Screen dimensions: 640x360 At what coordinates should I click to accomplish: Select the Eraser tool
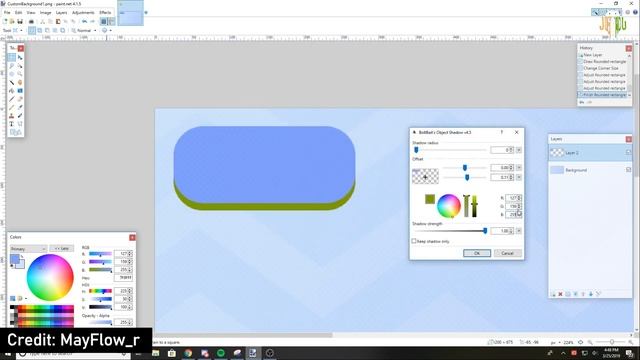tap(20, 99)
